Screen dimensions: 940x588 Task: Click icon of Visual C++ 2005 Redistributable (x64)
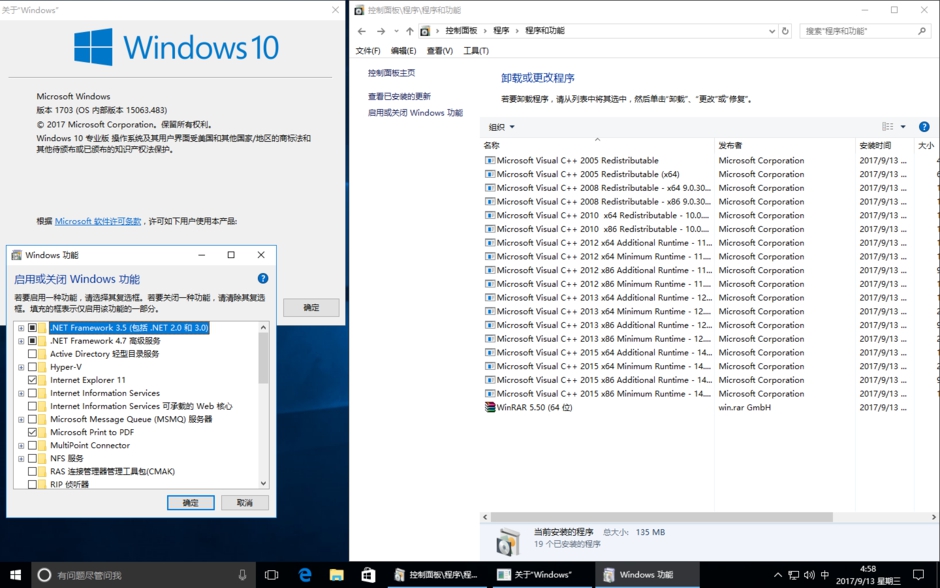[x=490, y=174]
